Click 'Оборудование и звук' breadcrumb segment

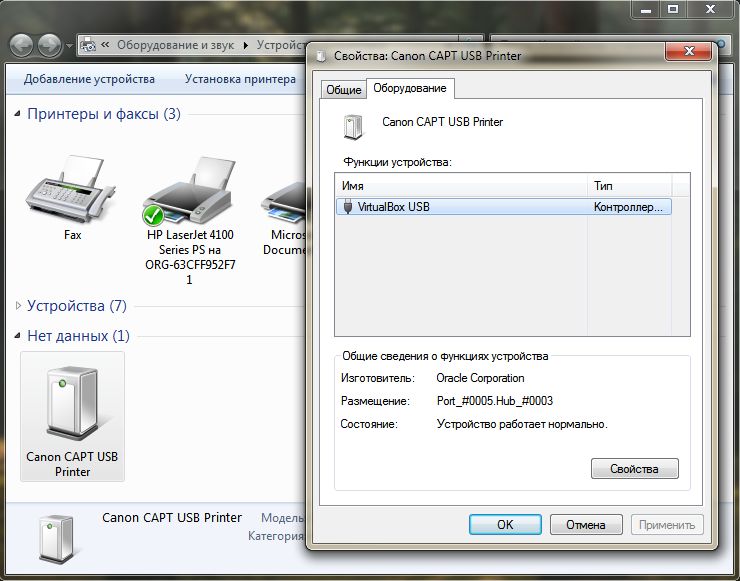click(176, 45)
